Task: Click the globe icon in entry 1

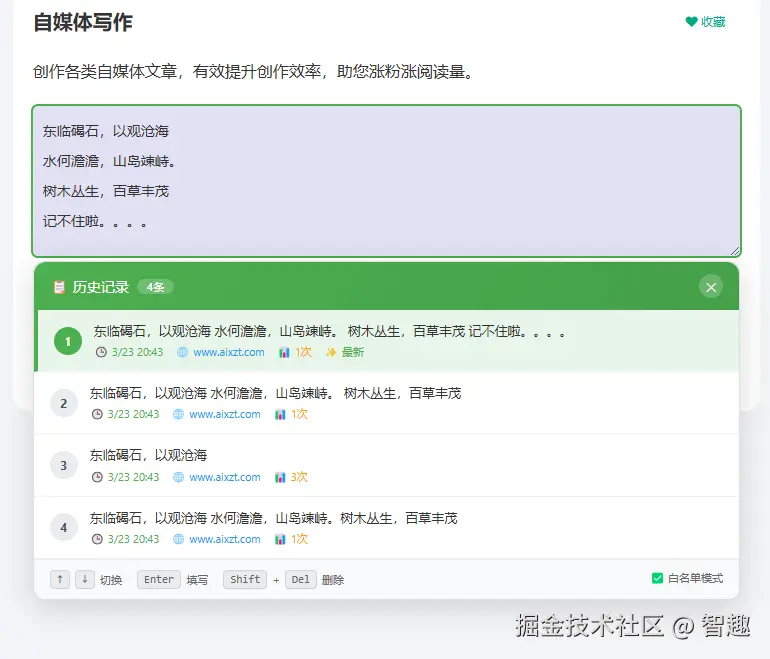Action: [x=182, y=352]
